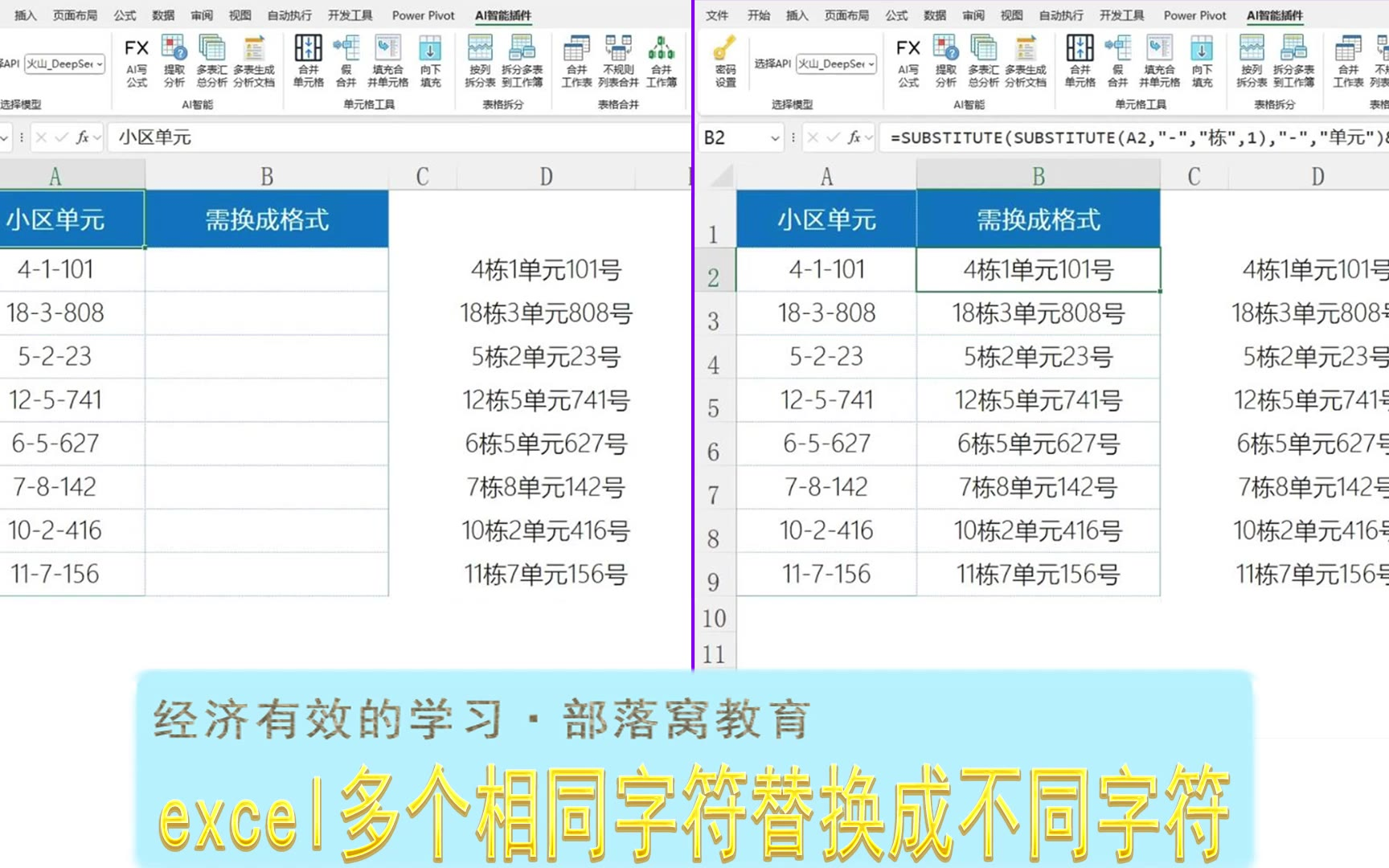Image resolution: width=1389 pixels, height=868 pixels.
Task: Click 向下填充 icon in right window
Action: tap(1203, 61)
